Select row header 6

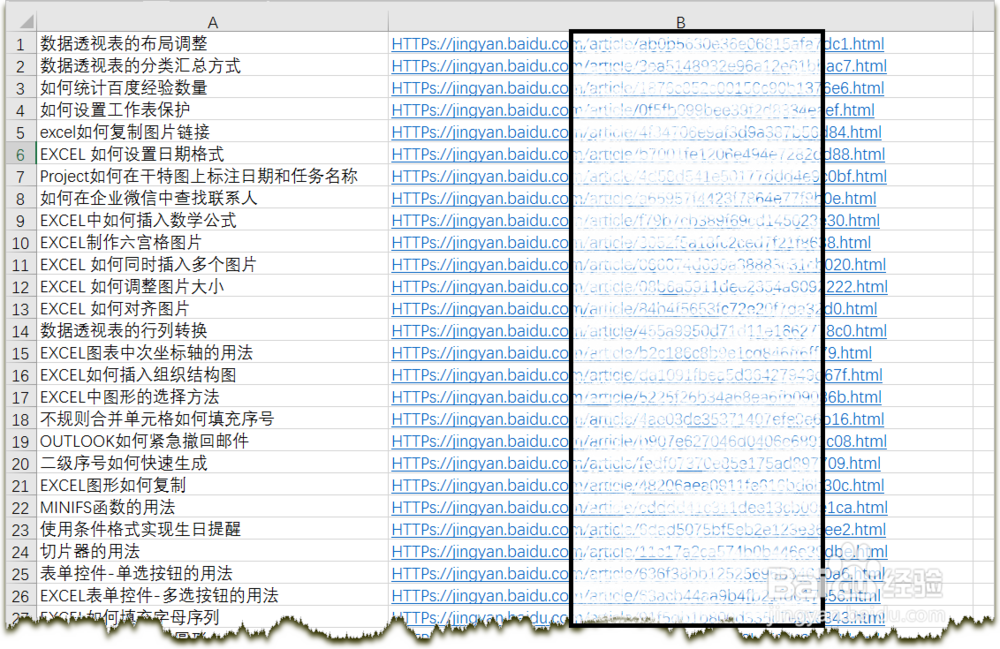(x=20, y=154)
